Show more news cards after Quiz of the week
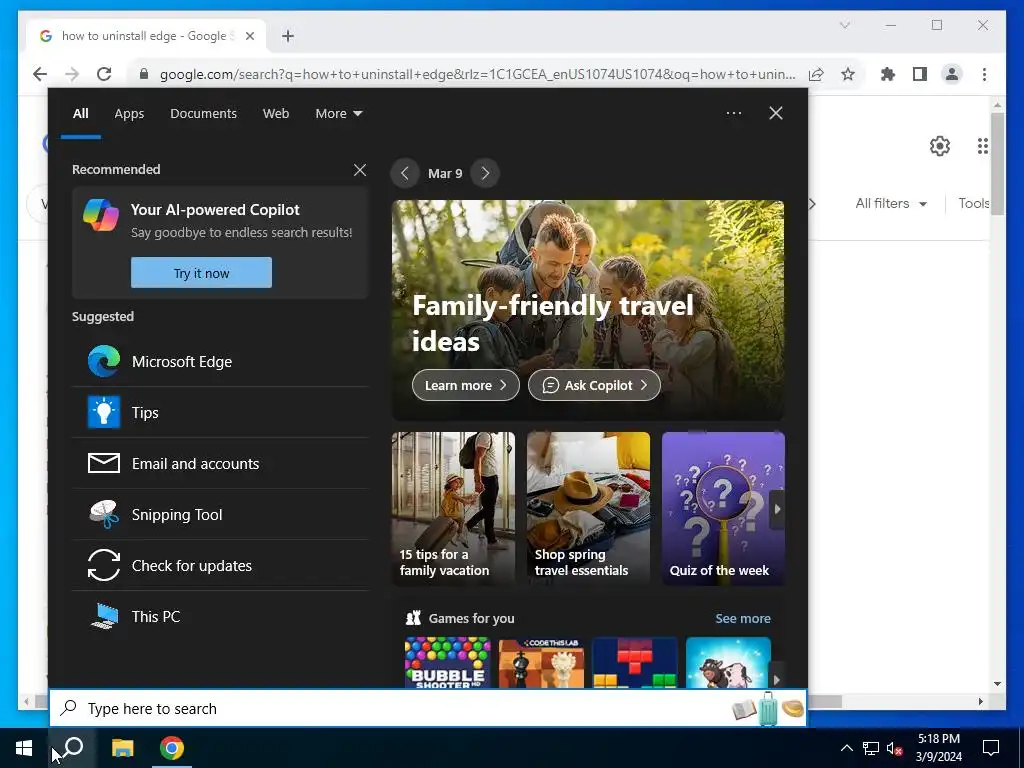1024x768 pixels. pos(777,509)
